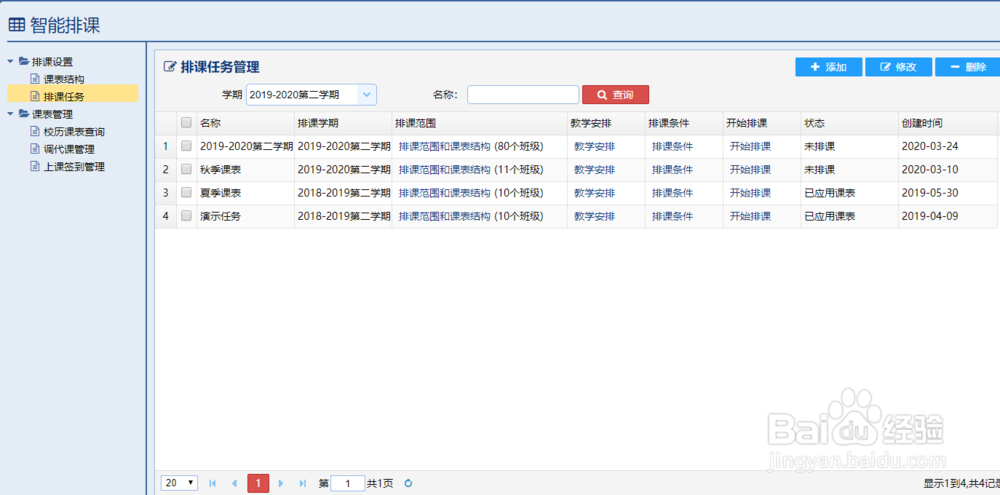Click the 添加 add button

(828, 67)
